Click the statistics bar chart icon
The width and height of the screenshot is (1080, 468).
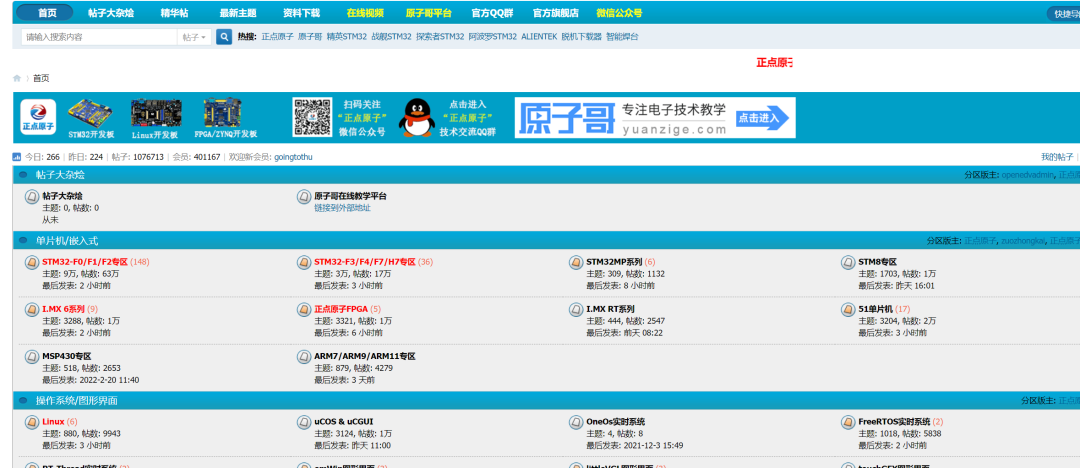(x=17, y=157)
